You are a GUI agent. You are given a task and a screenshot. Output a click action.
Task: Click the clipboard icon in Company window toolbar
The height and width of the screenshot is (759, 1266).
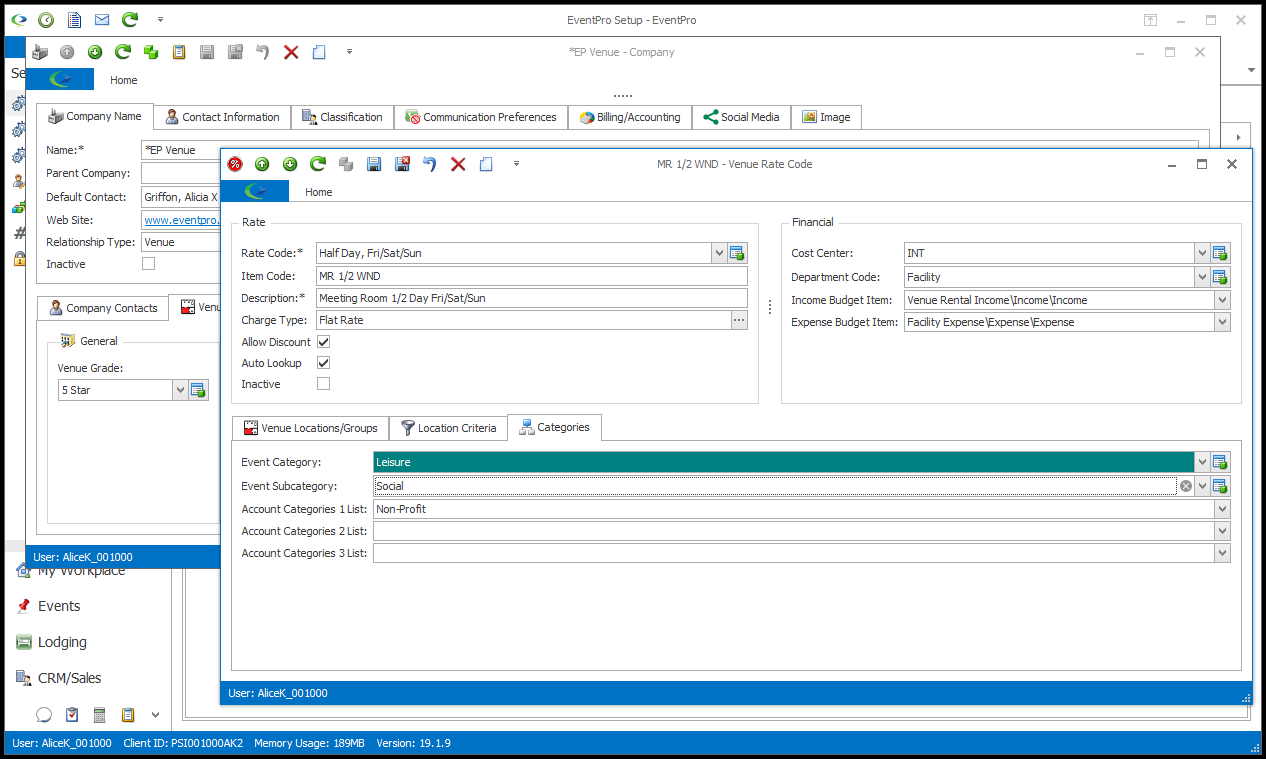tap(179, 52)
